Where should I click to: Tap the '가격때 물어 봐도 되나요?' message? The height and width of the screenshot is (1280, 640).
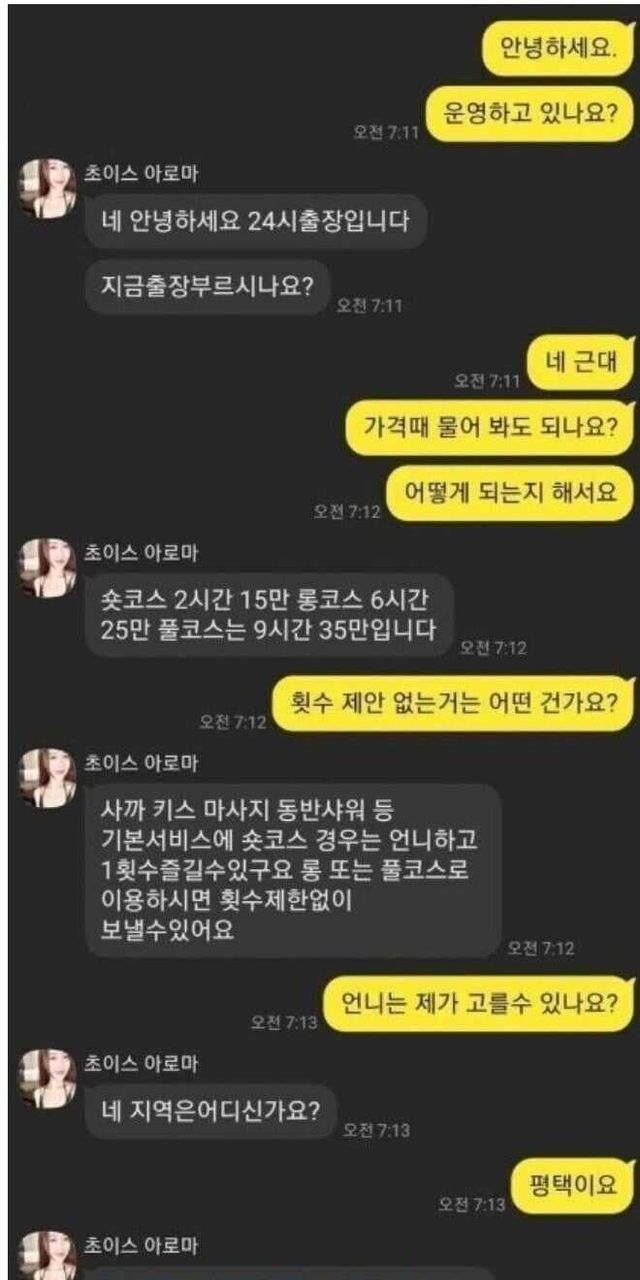tap(490, 428)
